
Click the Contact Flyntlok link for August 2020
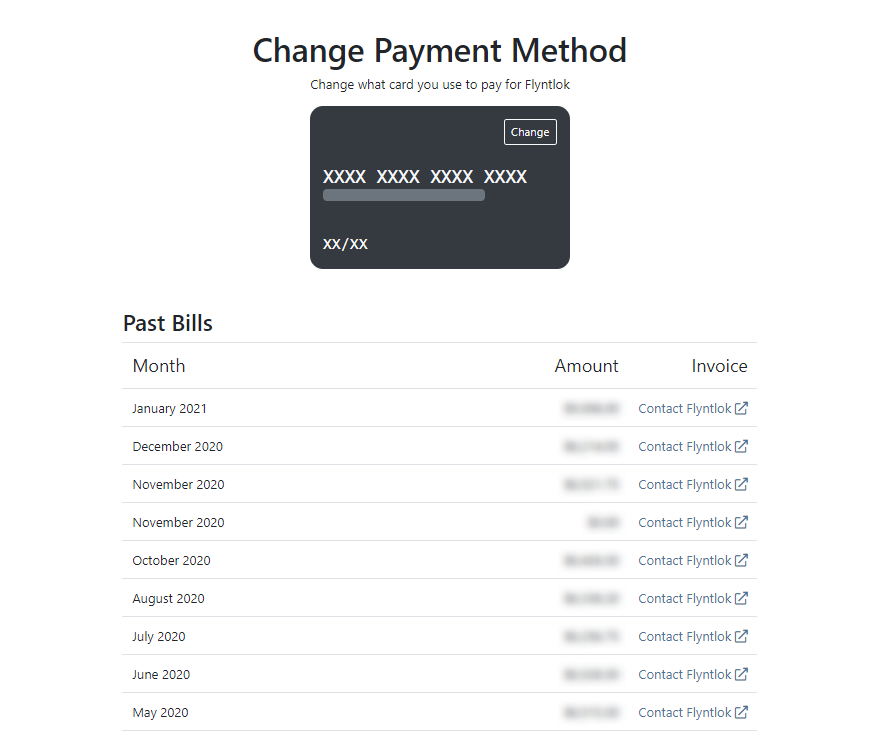685,599
